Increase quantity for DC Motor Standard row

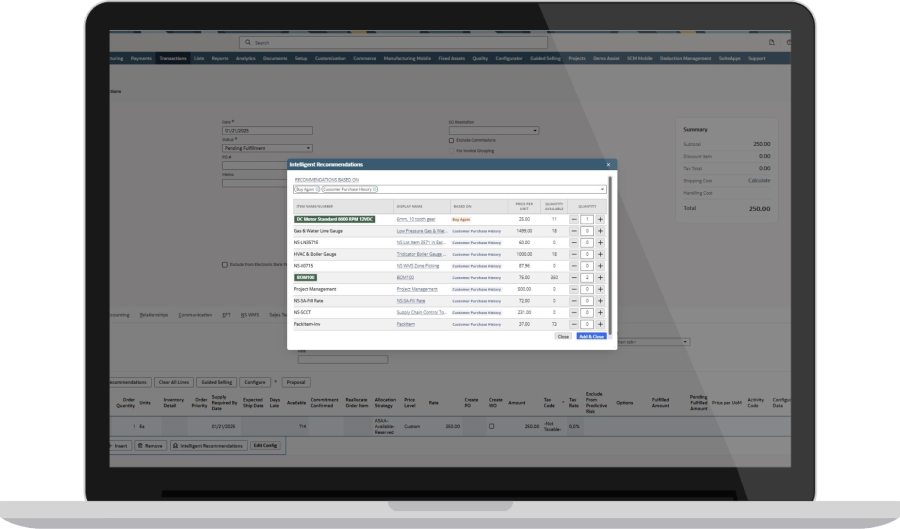tap(600, 219)
